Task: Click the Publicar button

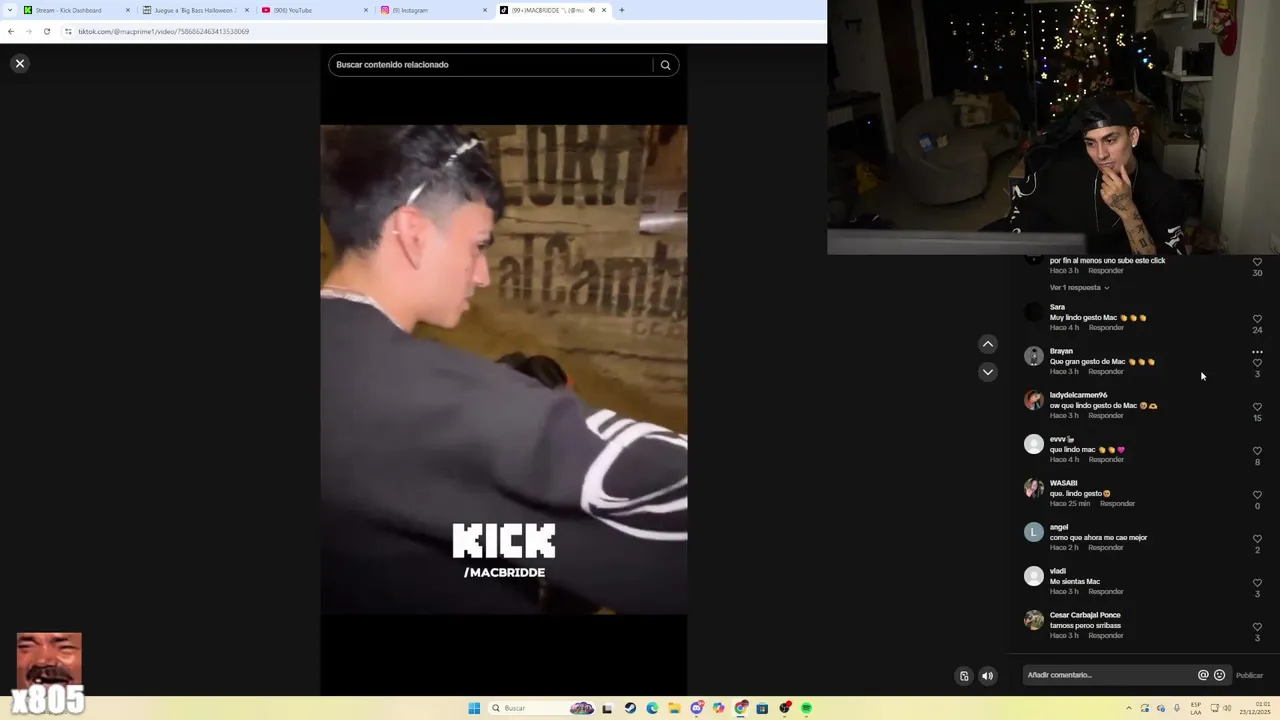Action: click(1249, 675)
